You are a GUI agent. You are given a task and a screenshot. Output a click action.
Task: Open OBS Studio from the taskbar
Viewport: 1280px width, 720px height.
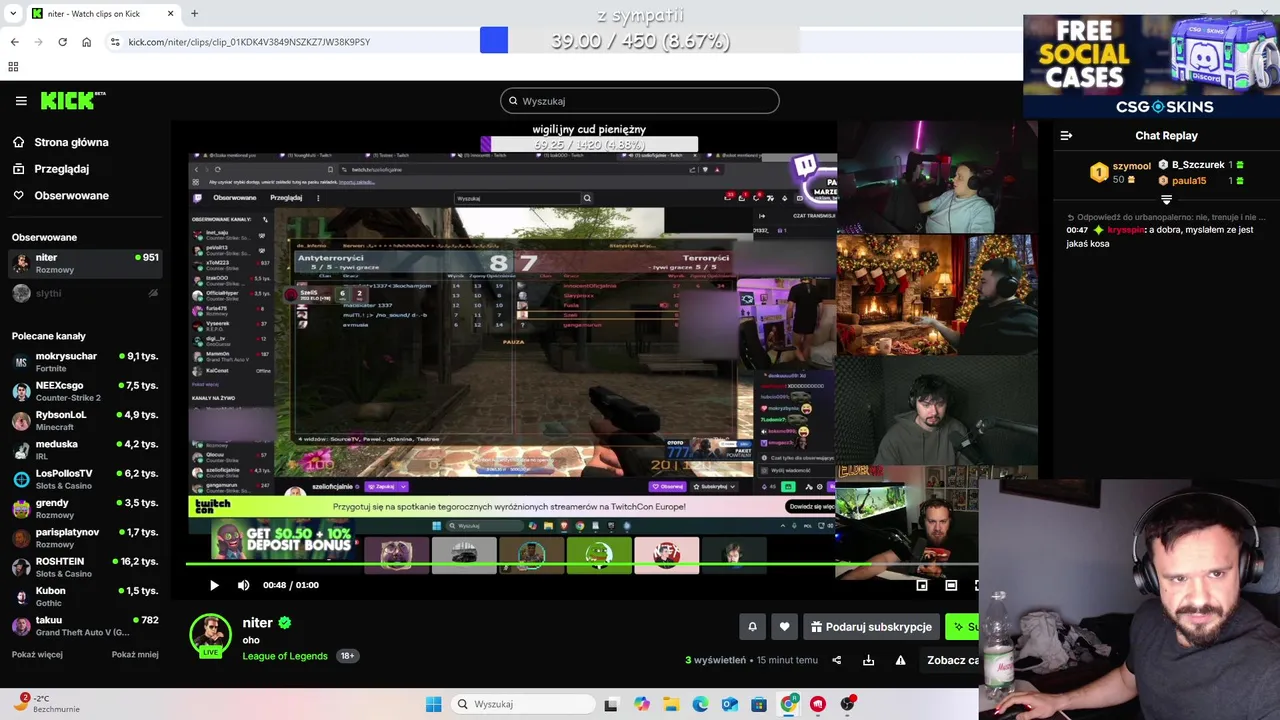[x=848, y=704]
